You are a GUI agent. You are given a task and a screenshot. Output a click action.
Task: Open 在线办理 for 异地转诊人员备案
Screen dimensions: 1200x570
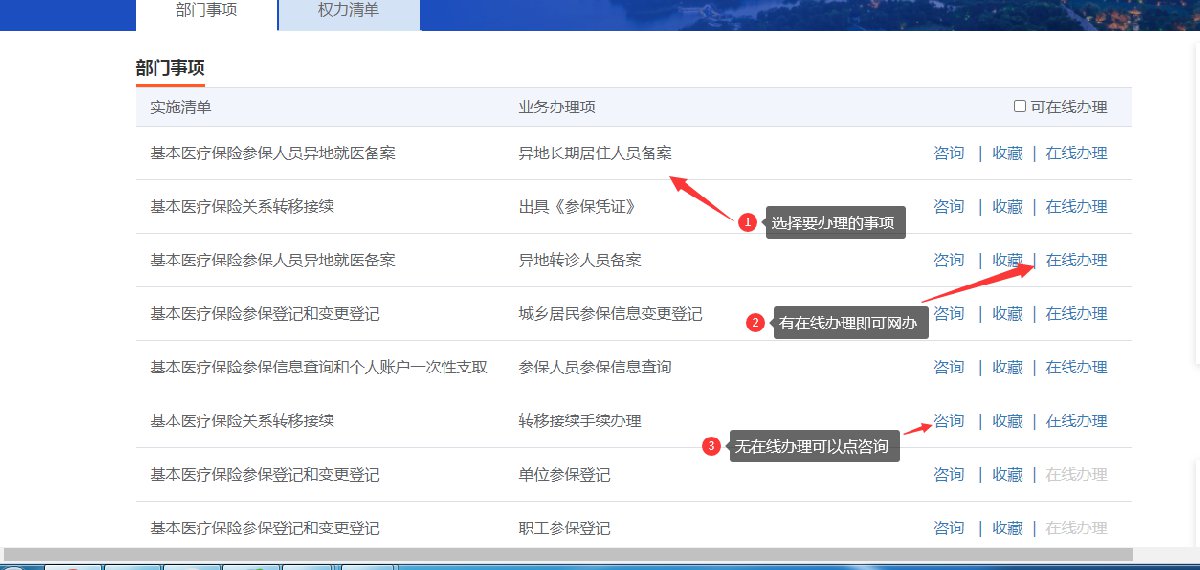1076,260
